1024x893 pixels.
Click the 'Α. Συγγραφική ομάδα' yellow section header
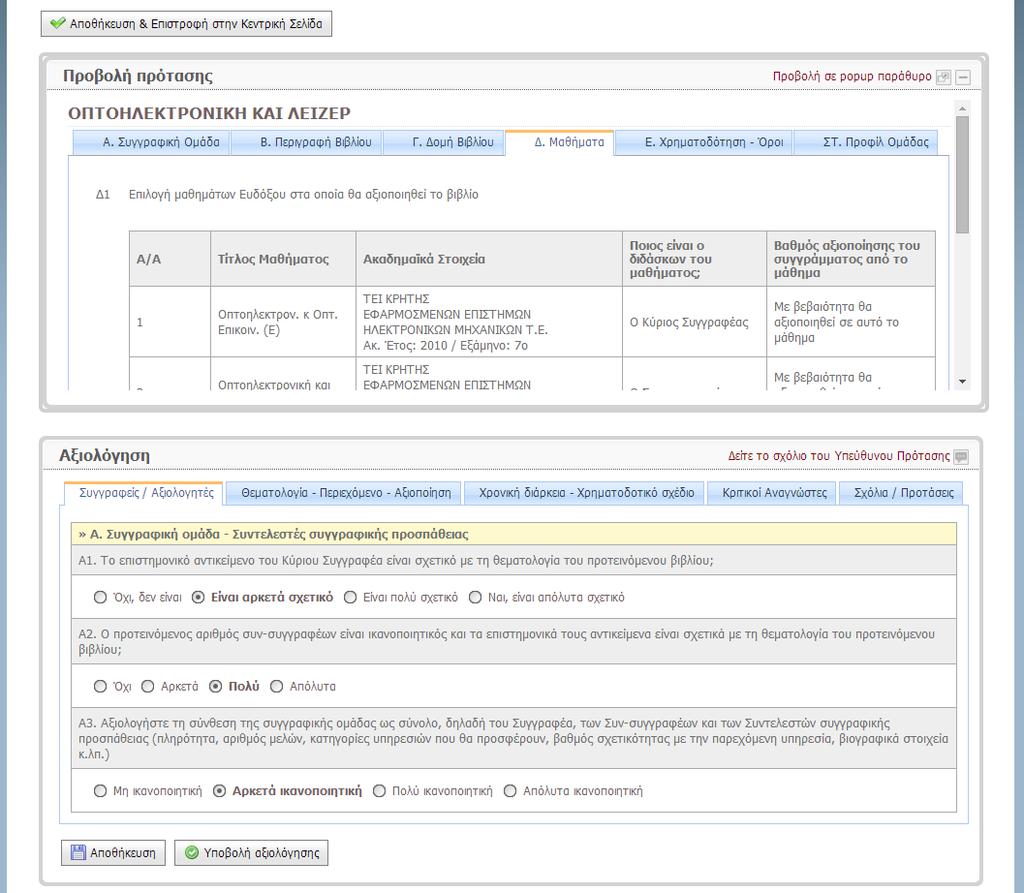(x=513, y=534)
